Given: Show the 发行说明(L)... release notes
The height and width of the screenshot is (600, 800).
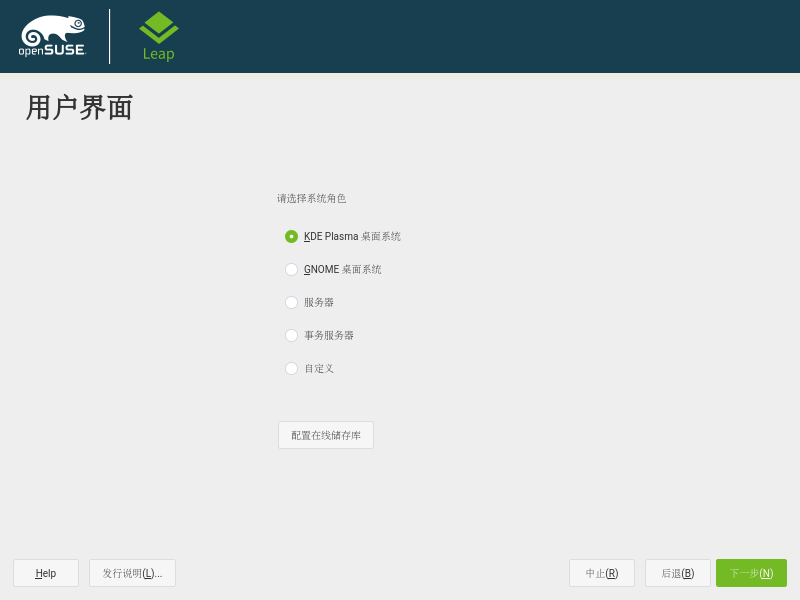Looking at the screenshot, I should point(132,573).
